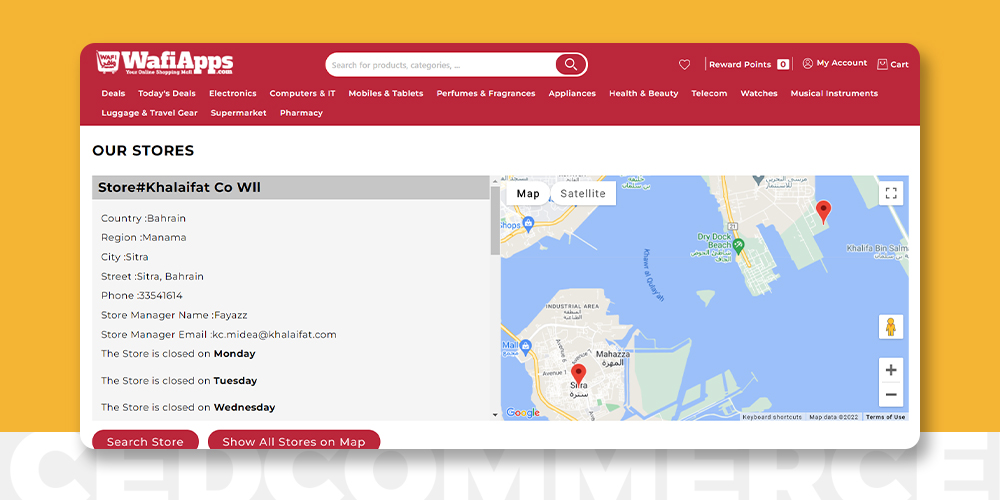The image size is (1000, 500).
Task: Click the phone number 33541614
Action: tap(161, 296)
